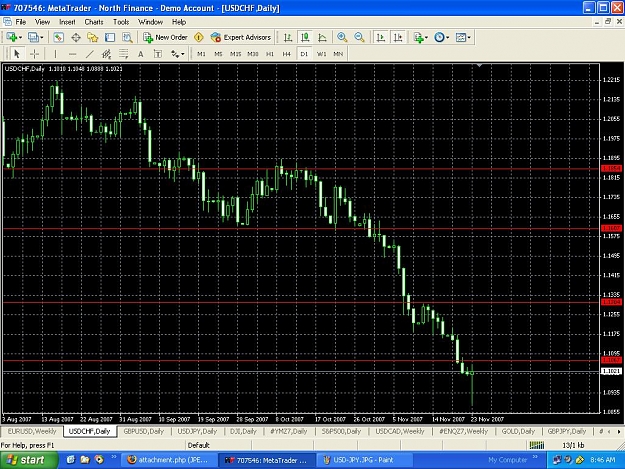Select the Cursor arrow tool
This screenshot has height=469, width=625.
[x=17, y=54]
